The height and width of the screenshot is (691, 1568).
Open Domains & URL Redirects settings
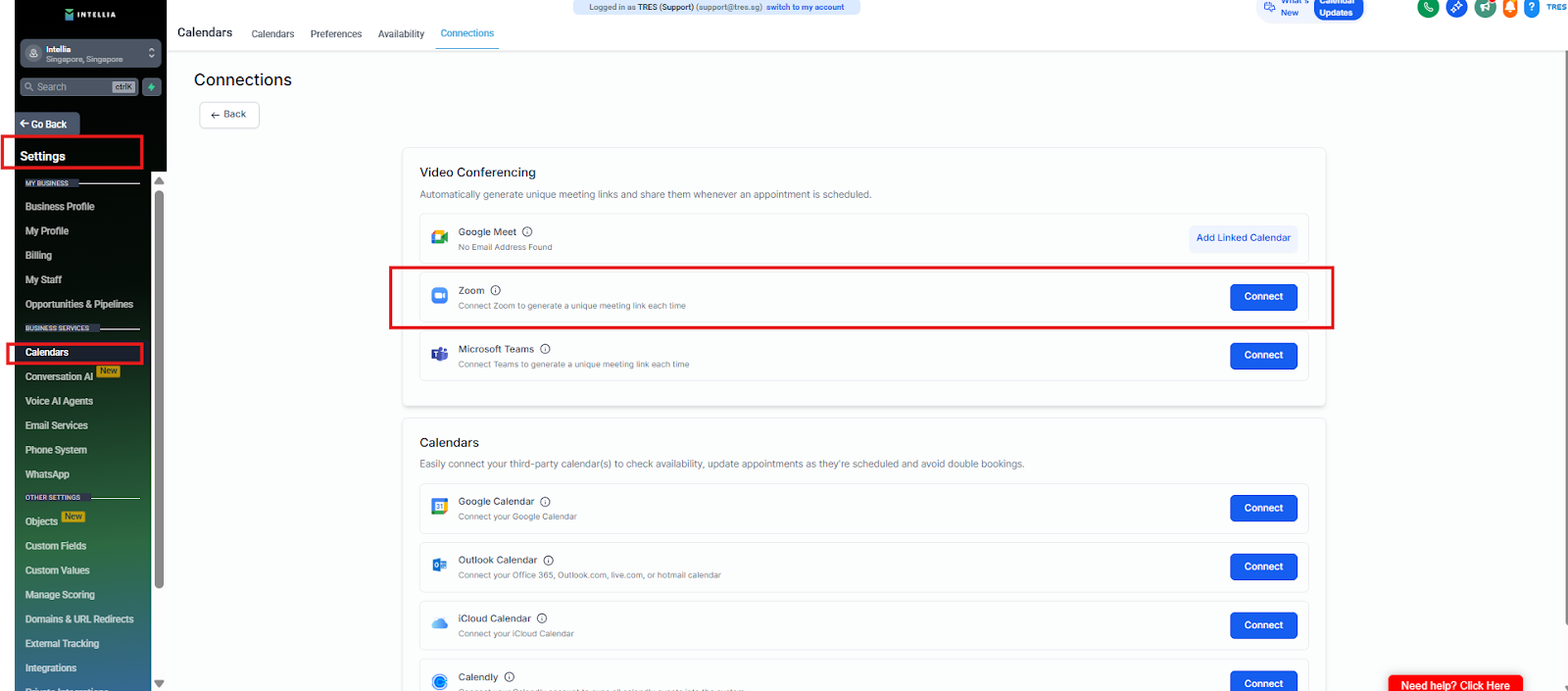point(79,620)
